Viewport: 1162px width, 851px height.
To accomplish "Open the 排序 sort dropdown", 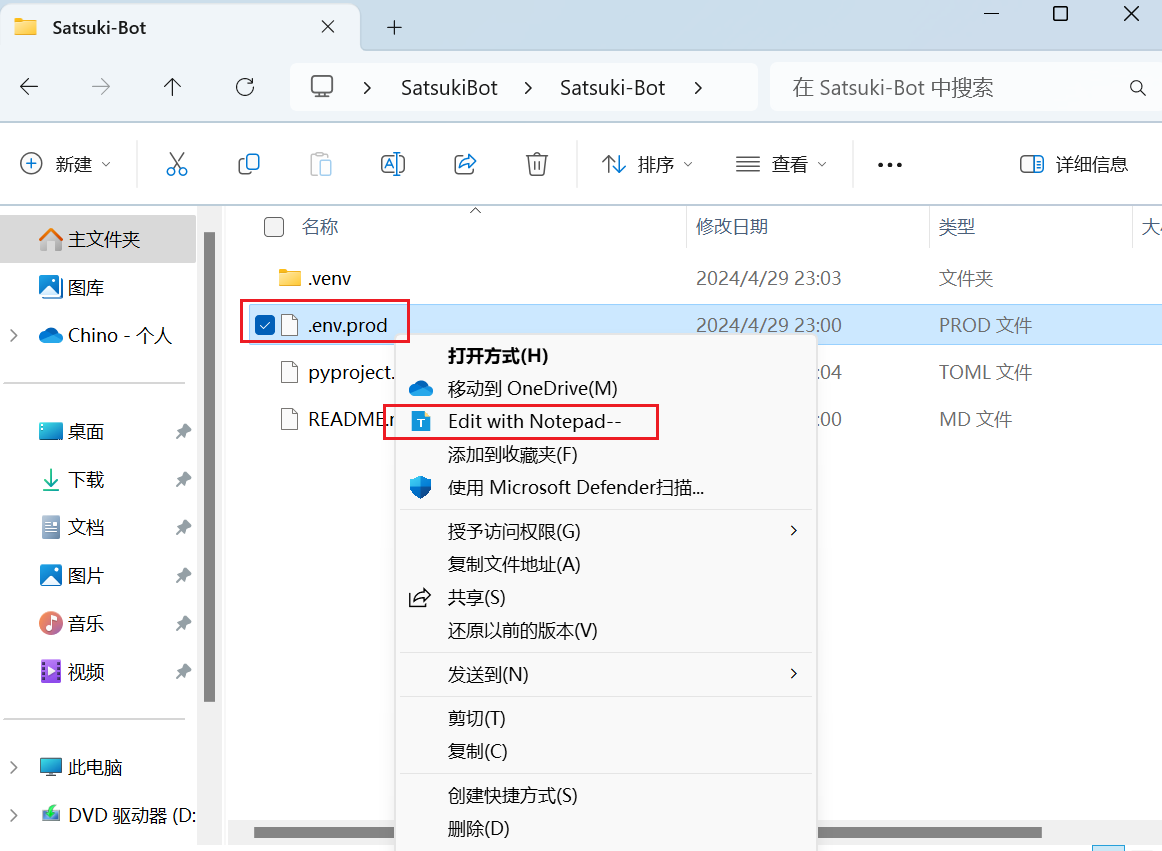I will [647, 164].
